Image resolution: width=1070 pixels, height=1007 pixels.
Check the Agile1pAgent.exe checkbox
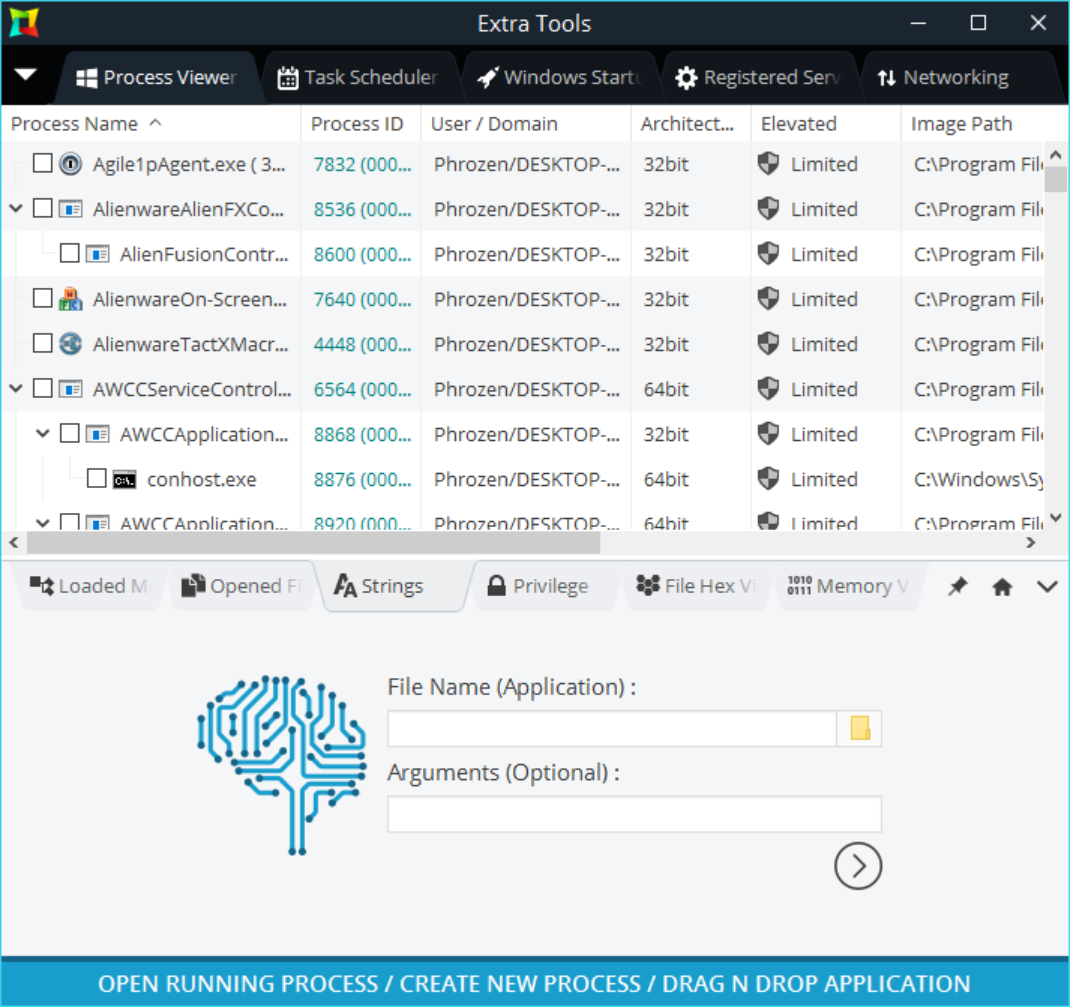42,163
